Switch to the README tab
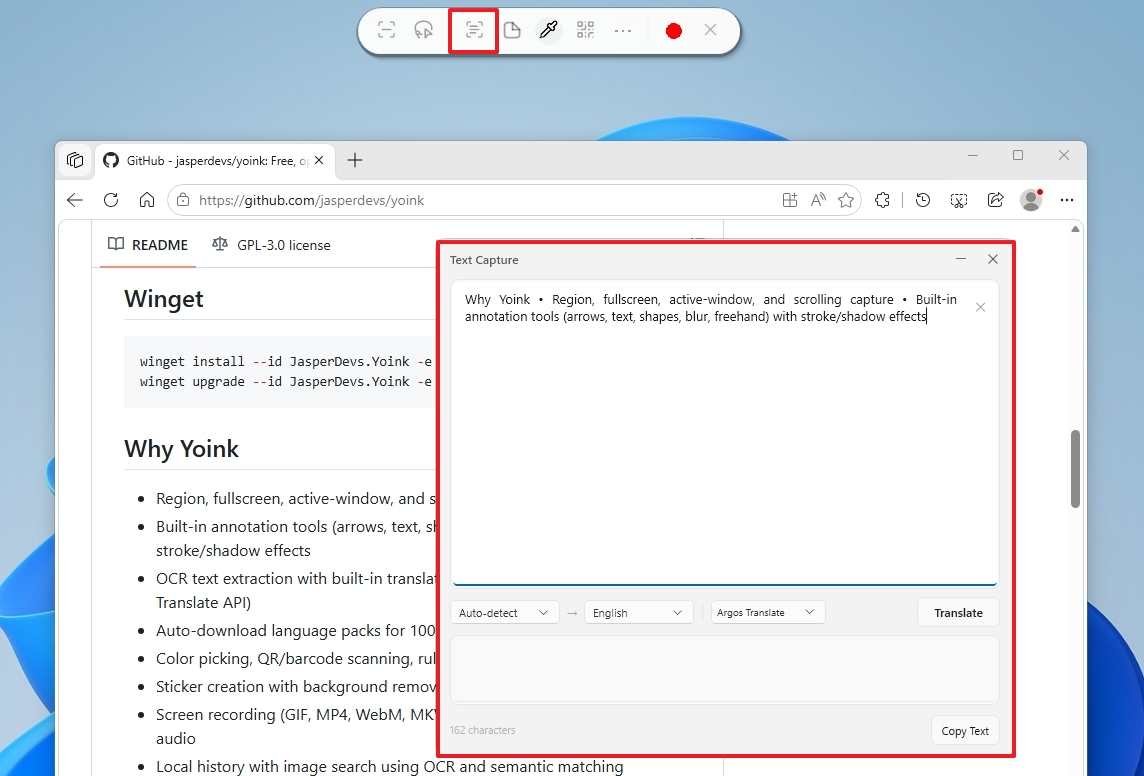The height and width of the screenshot is (776, 1144). 148,245
